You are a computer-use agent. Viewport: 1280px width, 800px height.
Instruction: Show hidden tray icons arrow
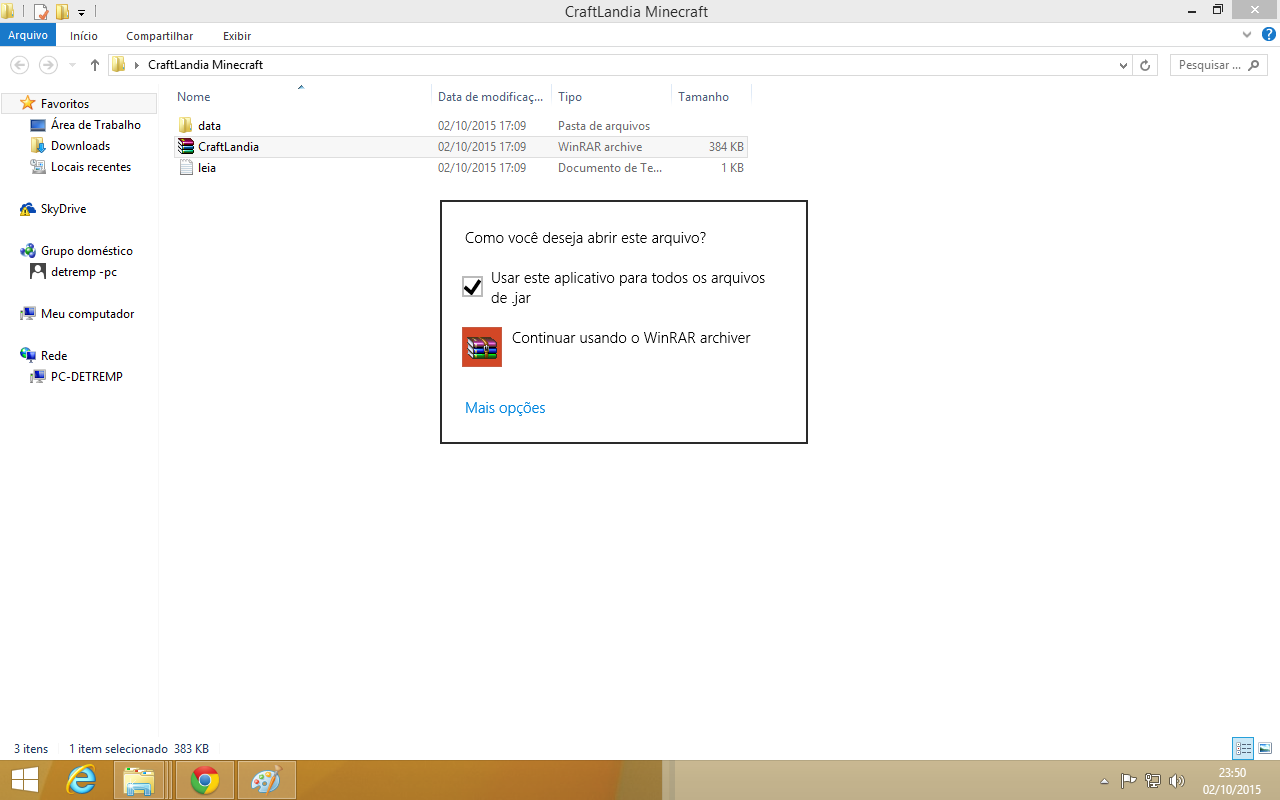click(x=1105, y=781)
